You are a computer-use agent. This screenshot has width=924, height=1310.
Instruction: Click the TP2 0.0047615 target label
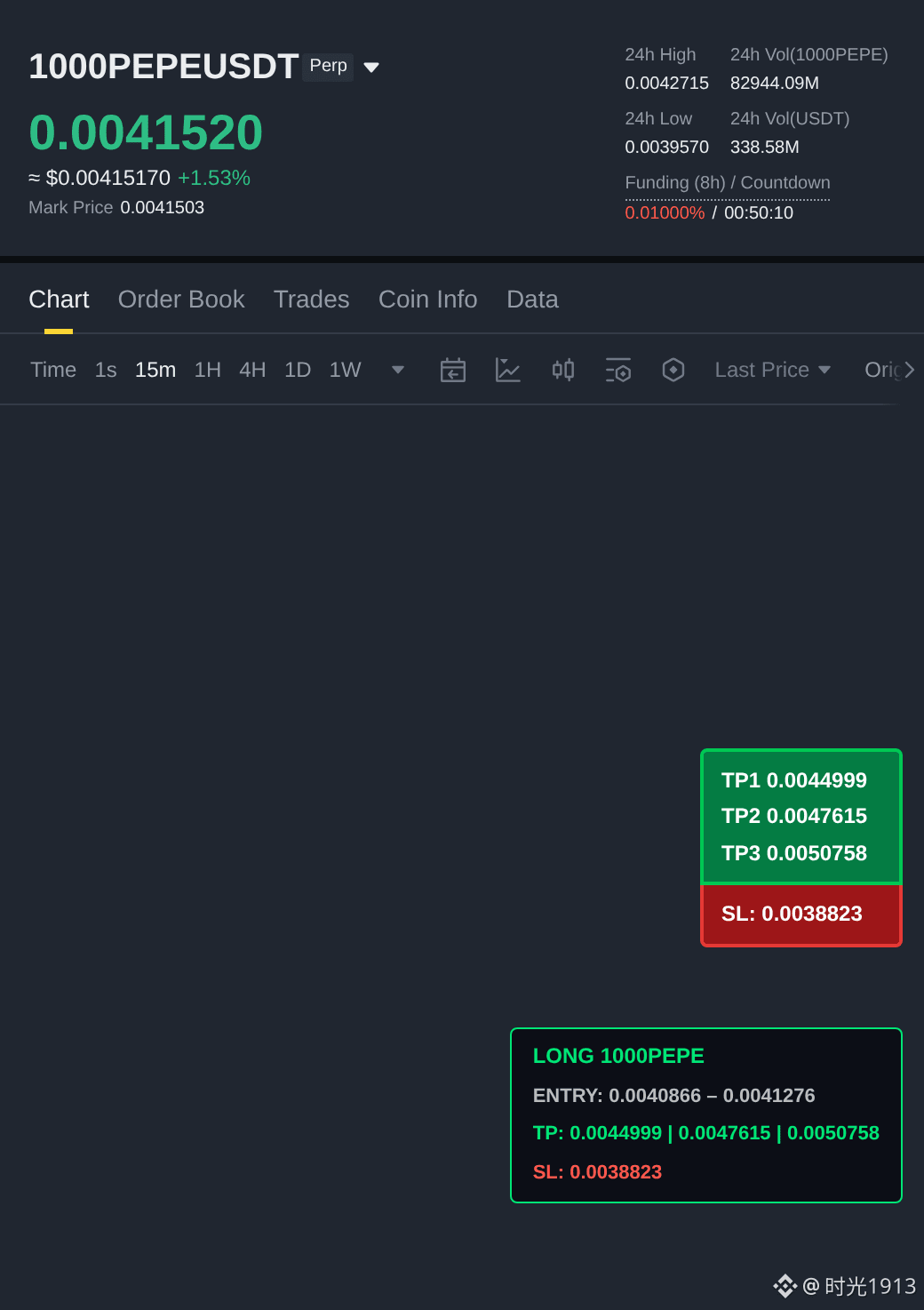794,816
